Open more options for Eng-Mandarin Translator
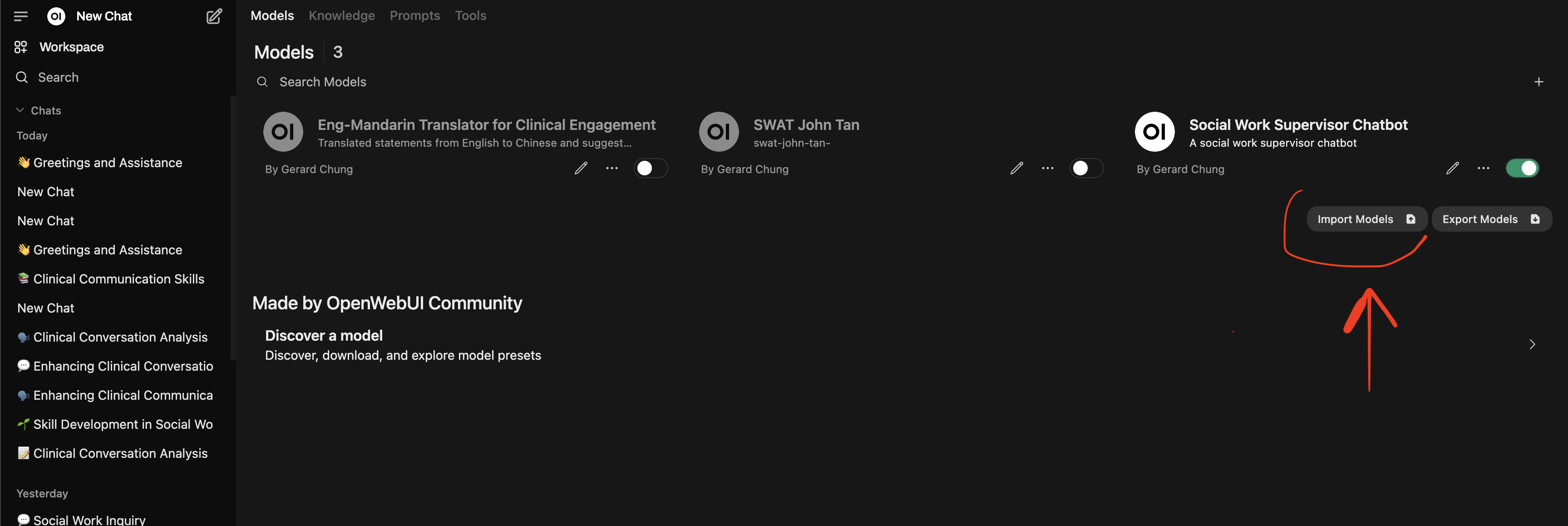Screen dimensions: 1568x526 tap(612, 168)
